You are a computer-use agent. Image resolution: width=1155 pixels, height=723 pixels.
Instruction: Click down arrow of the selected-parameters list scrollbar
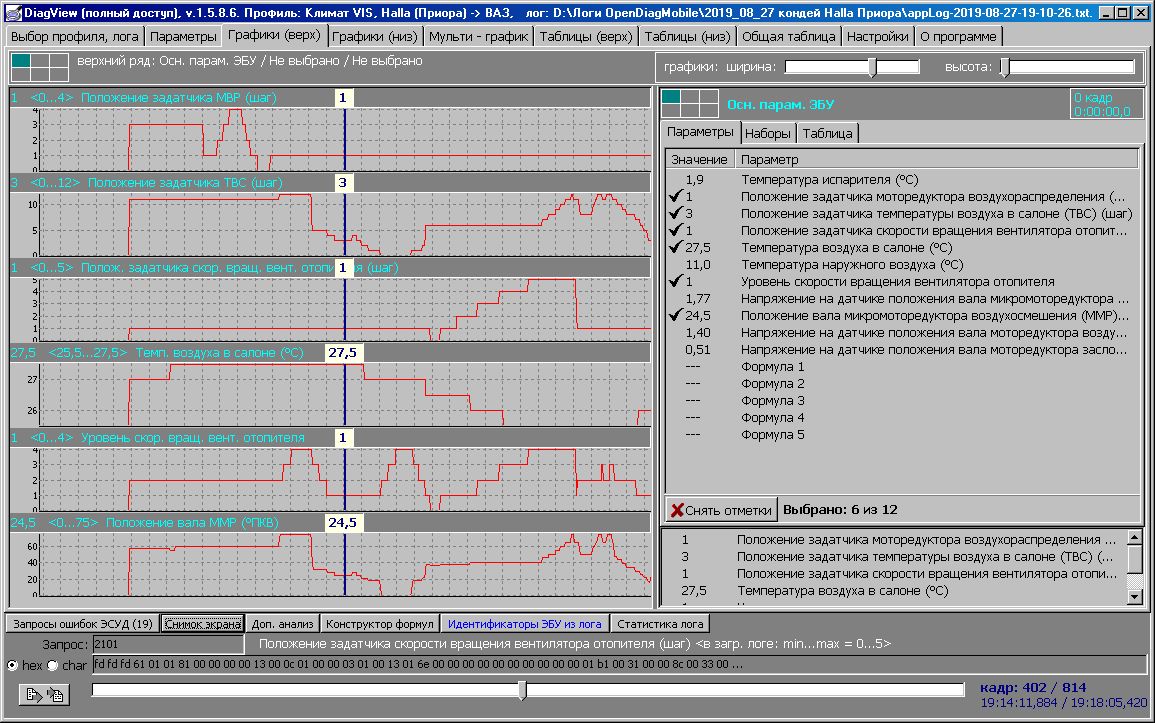point(1135,597)
